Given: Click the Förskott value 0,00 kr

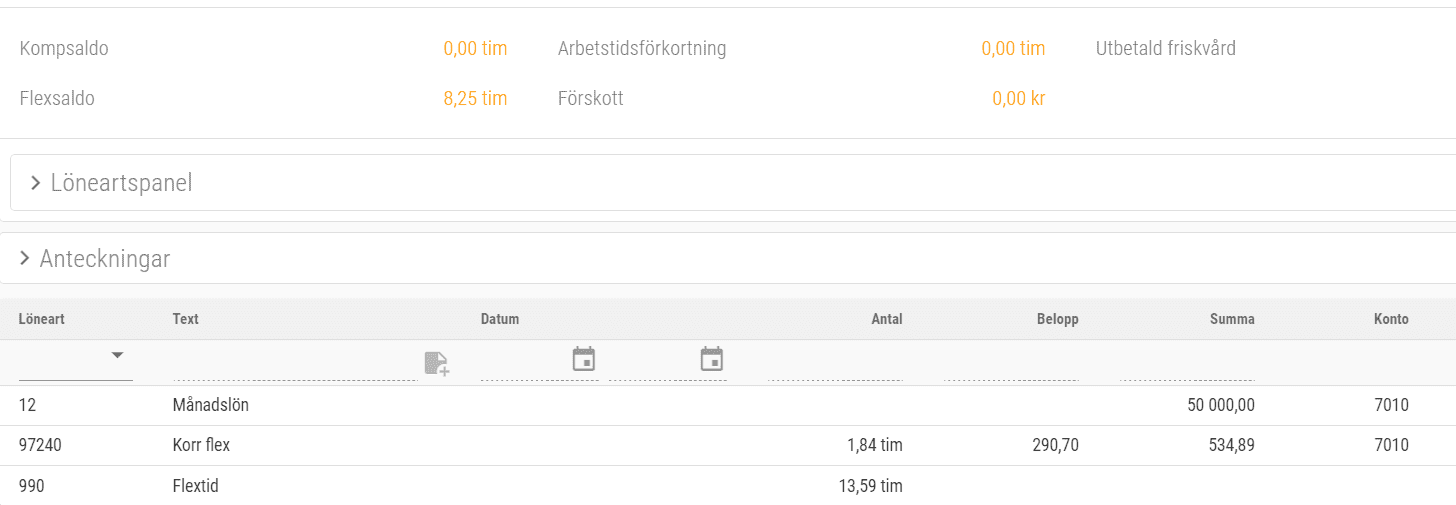Looking at the screenshot, I should click(x=1018, y=99).
